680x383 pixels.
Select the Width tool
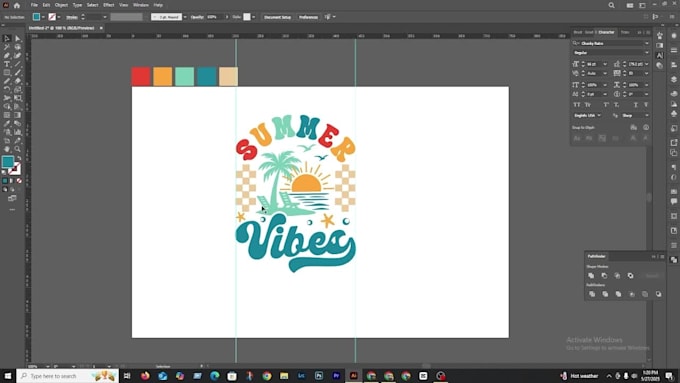pyautogui.click(x=7, y=98)
